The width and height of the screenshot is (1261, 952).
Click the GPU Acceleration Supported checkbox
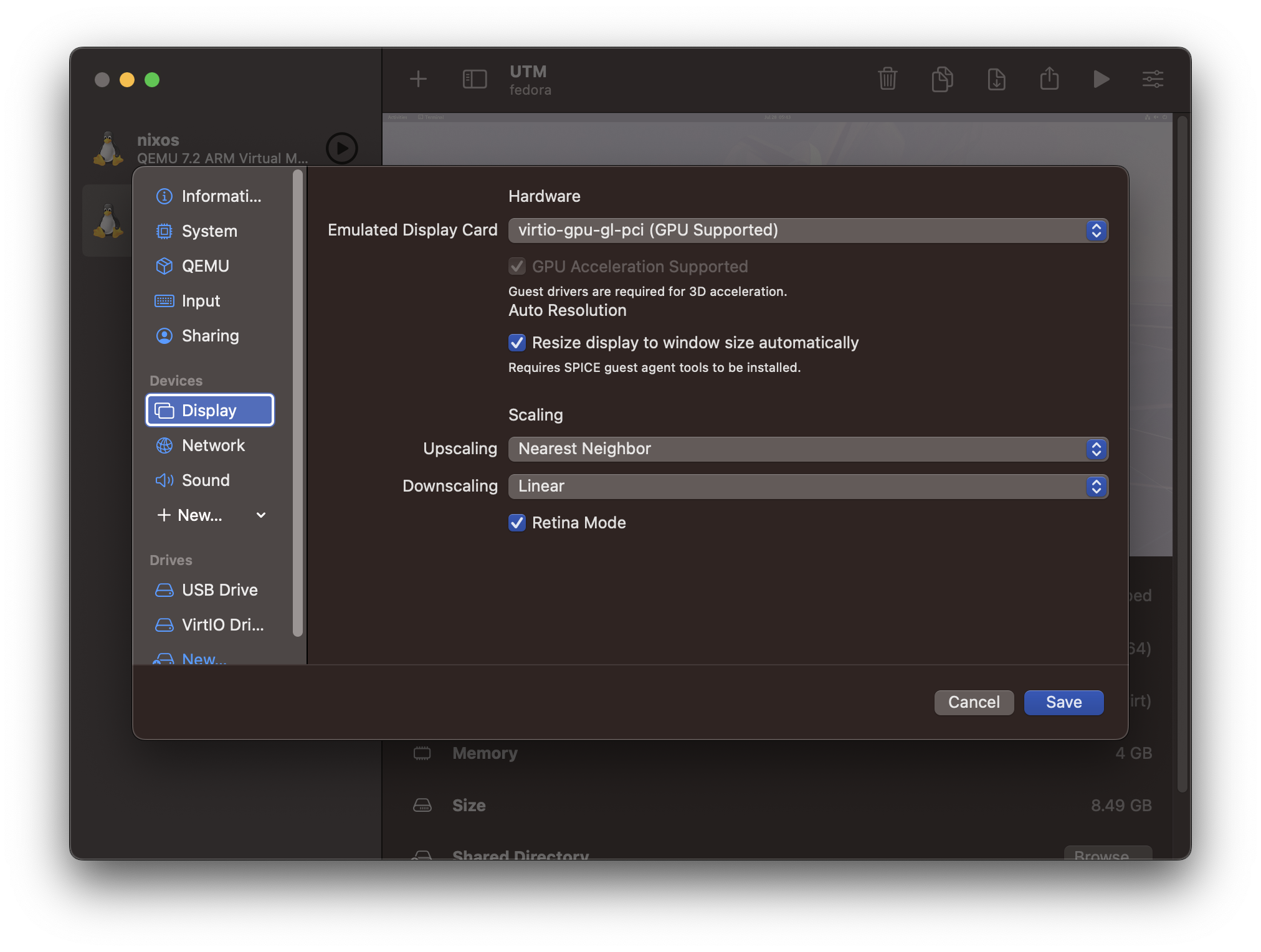tap(517, 267)
